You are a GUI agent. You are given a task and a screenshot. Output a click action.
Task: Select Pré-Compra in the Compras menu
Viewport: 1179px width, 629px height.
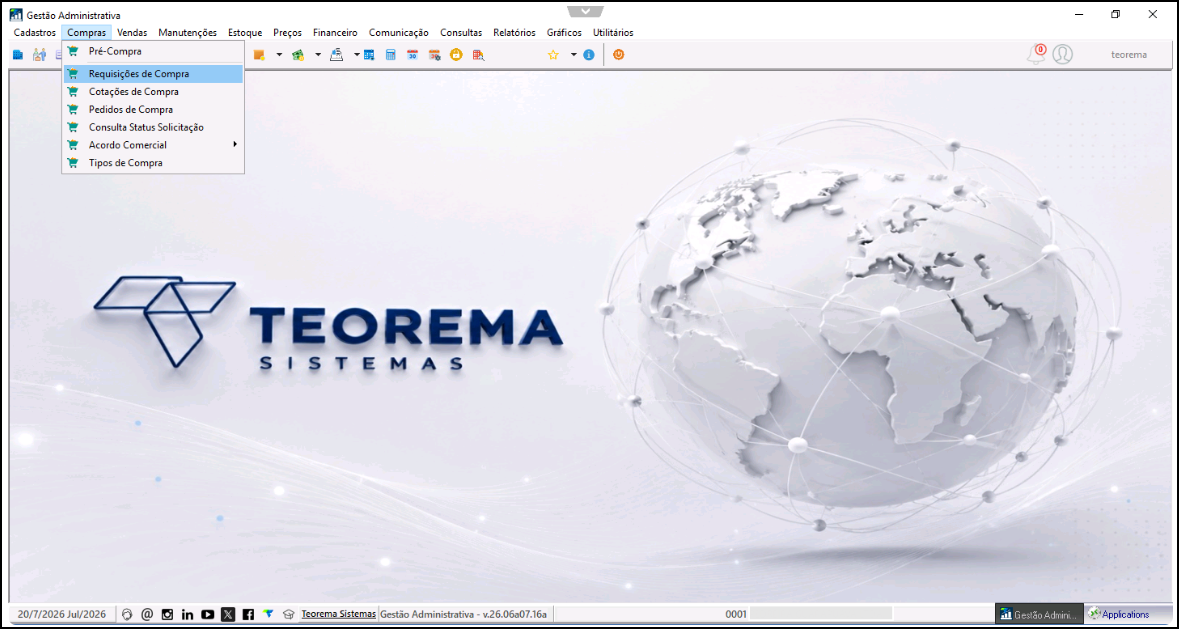point(153,51)
